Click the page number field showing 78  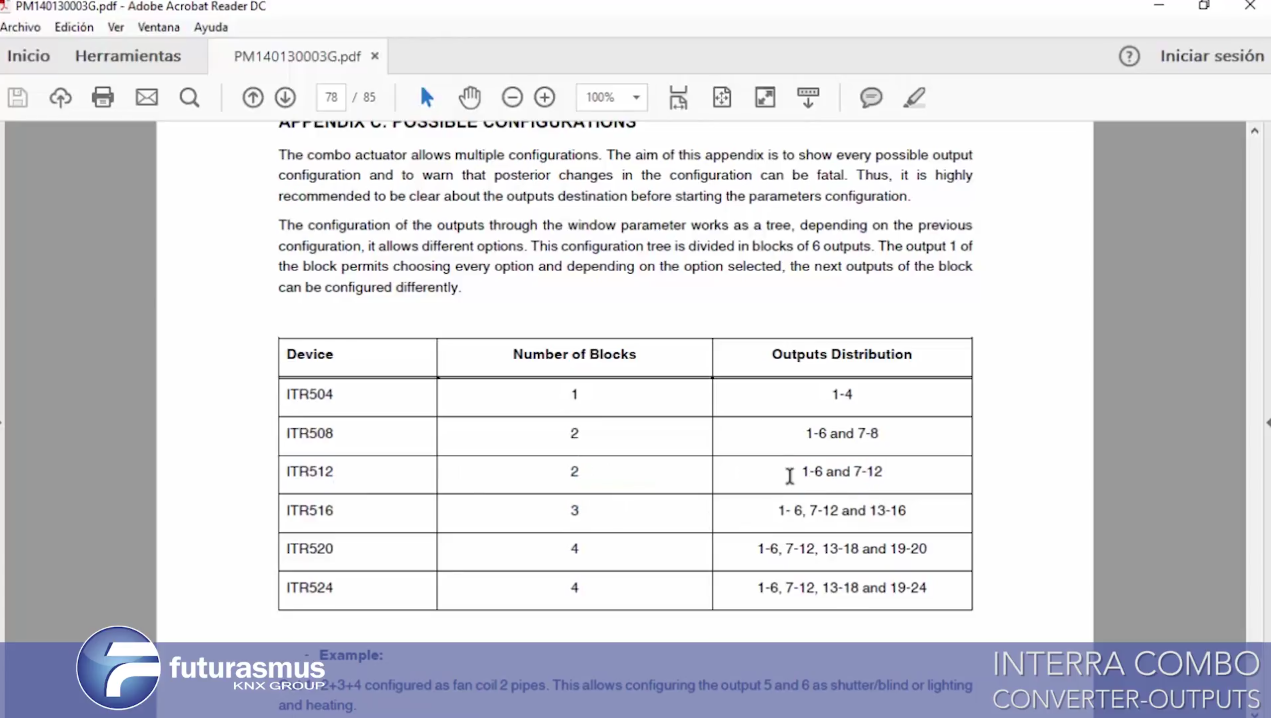[x=331, y=97]
